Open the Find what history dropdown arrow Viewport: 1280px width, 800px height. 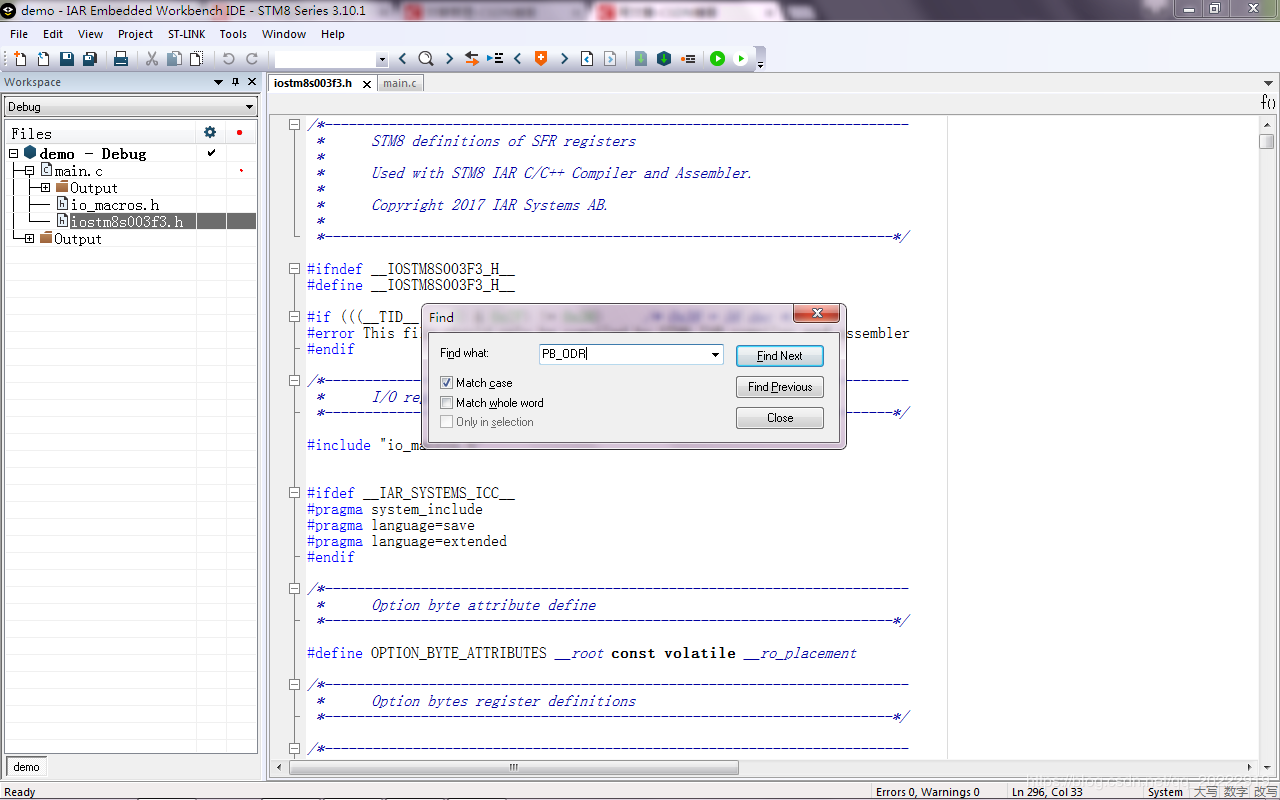[x=715, y=355]
